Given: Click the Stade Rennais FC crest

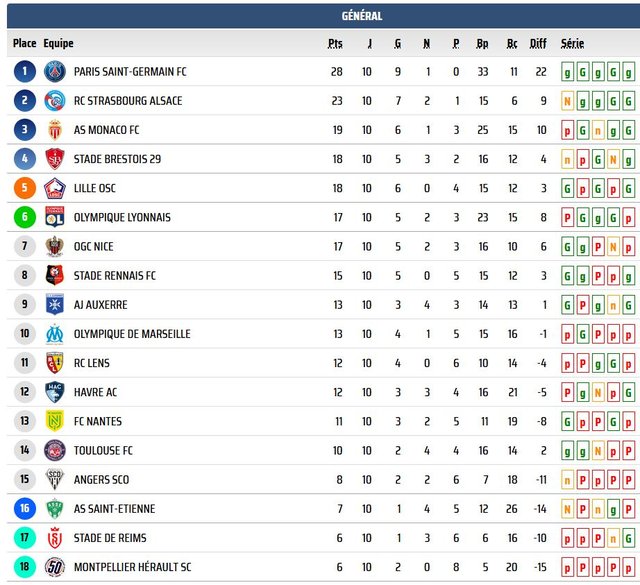Looking at the screenshot, I should [x=55, y=276].
